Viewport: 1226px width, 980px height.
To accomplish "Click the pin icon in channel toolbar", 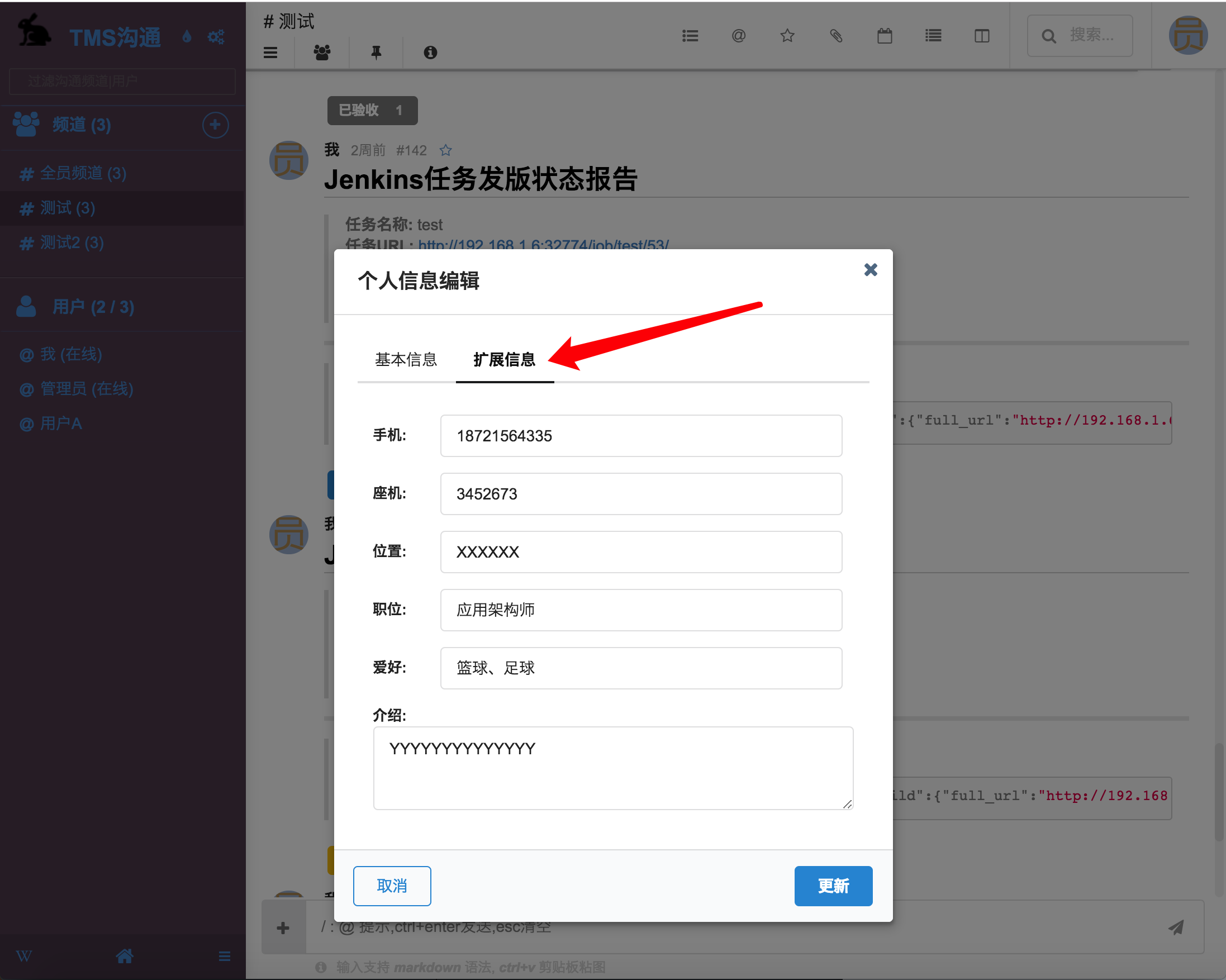I will [x=376, y=53].
